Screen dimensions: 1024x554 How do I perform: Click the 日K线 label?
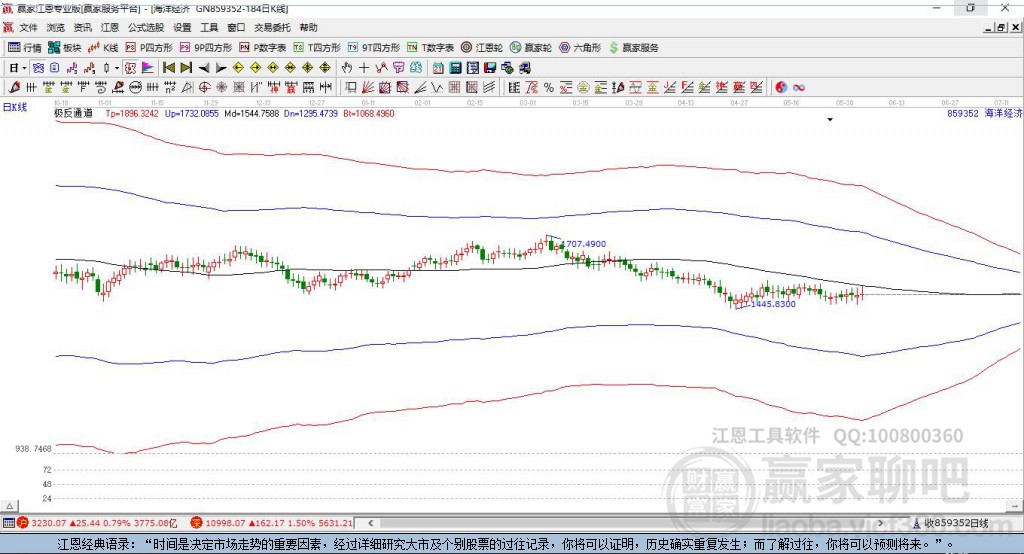click(15, 107)
